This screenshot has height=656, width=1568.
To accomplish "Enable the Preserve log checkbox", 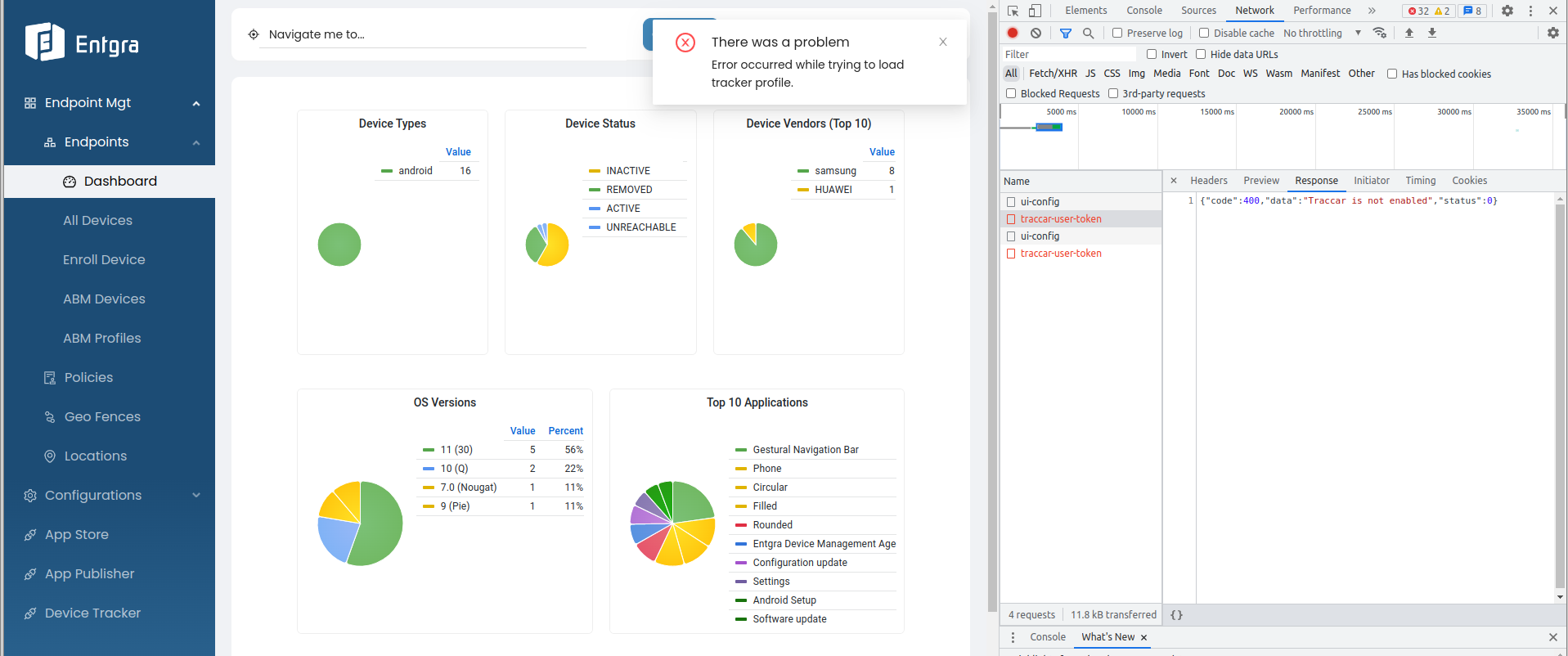I will click(1117, 33).
